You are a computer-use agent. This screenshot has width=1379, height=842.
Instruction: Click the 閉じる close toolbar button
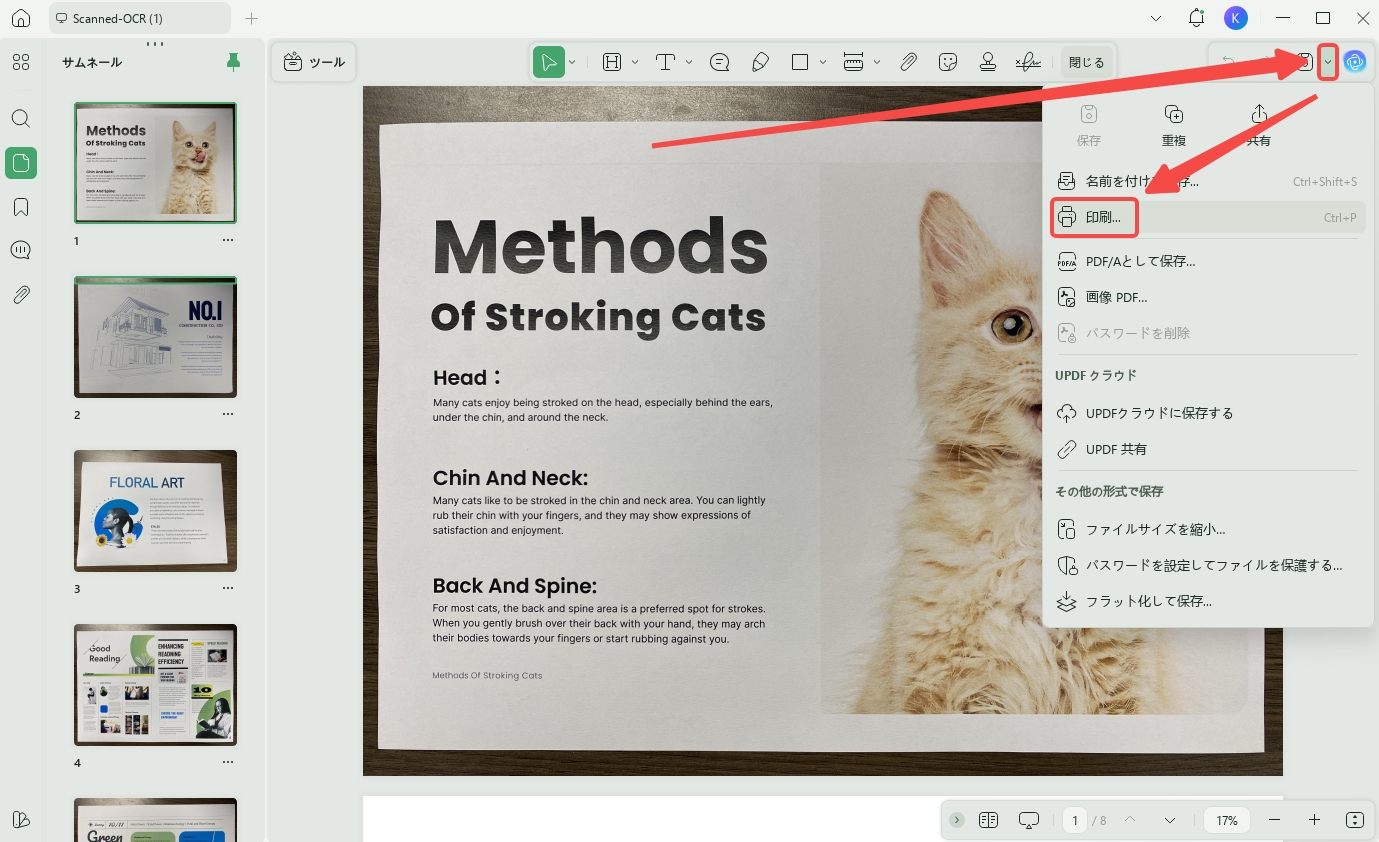click(1087, 62)
